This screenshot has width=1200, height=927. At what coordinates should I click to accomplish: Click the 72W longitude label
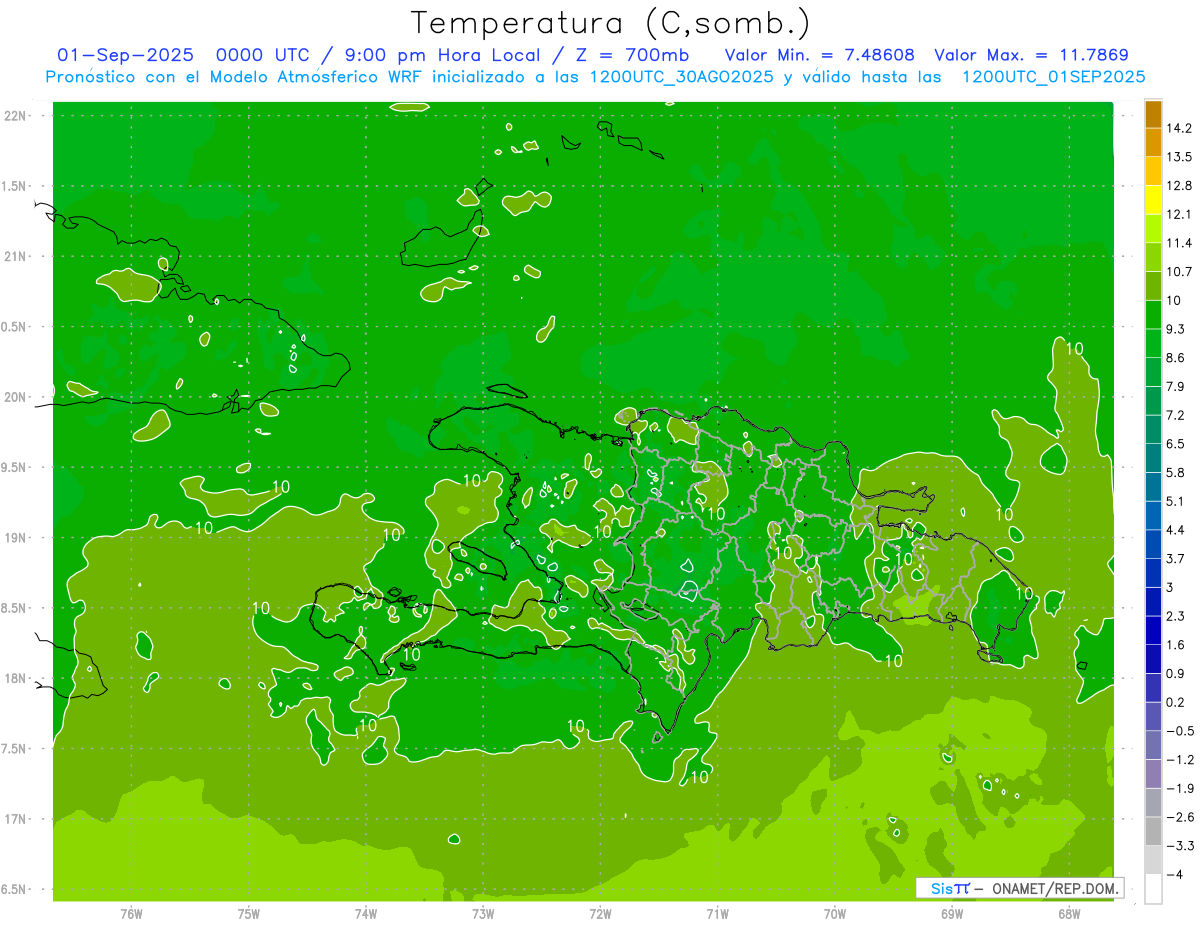pos(600,913)
